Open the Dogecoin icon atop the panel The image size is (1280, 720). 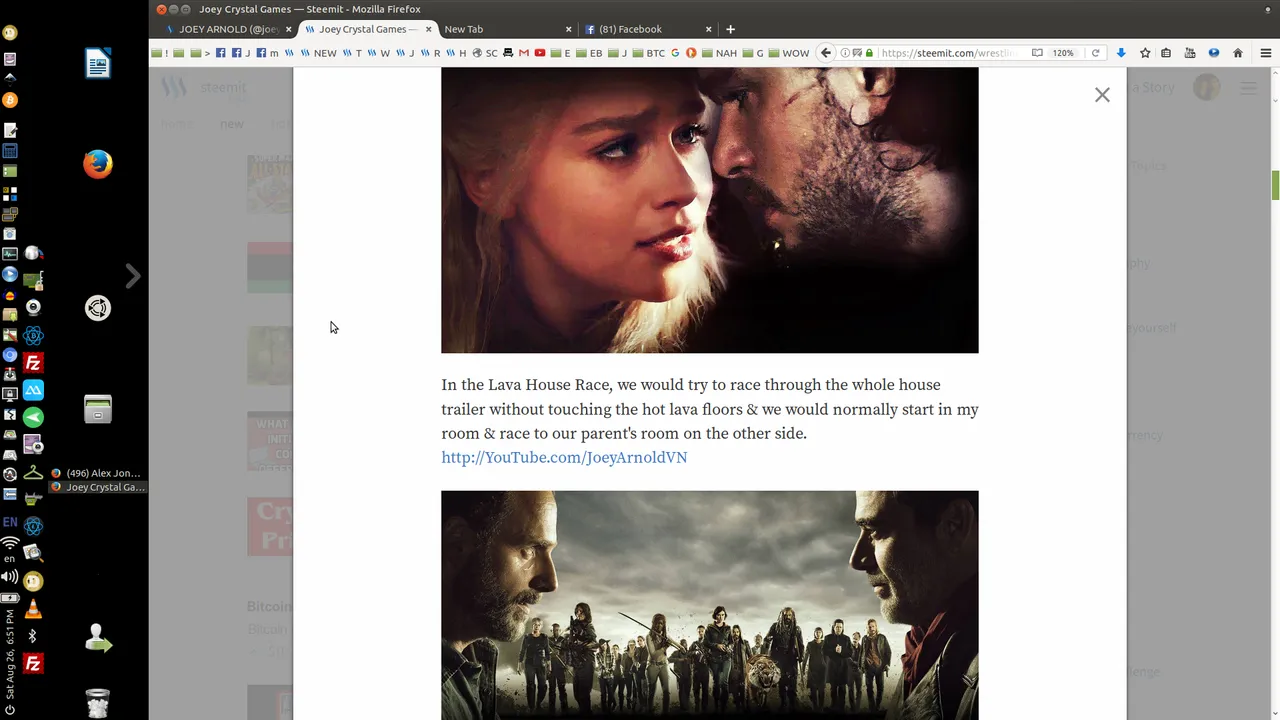click(10, 33)
